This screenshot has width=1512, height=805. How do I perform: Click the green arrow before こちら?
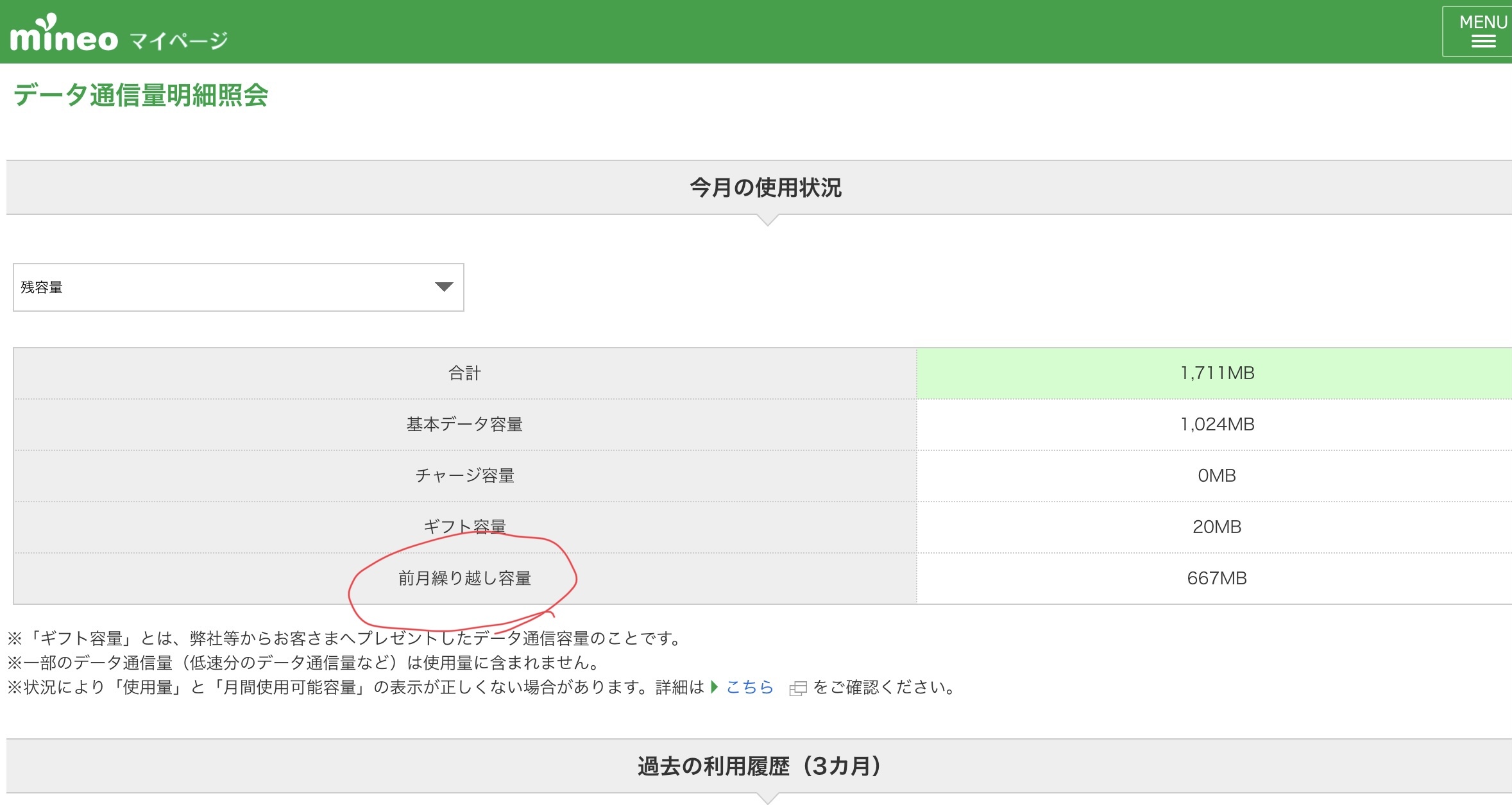[715, 687]
